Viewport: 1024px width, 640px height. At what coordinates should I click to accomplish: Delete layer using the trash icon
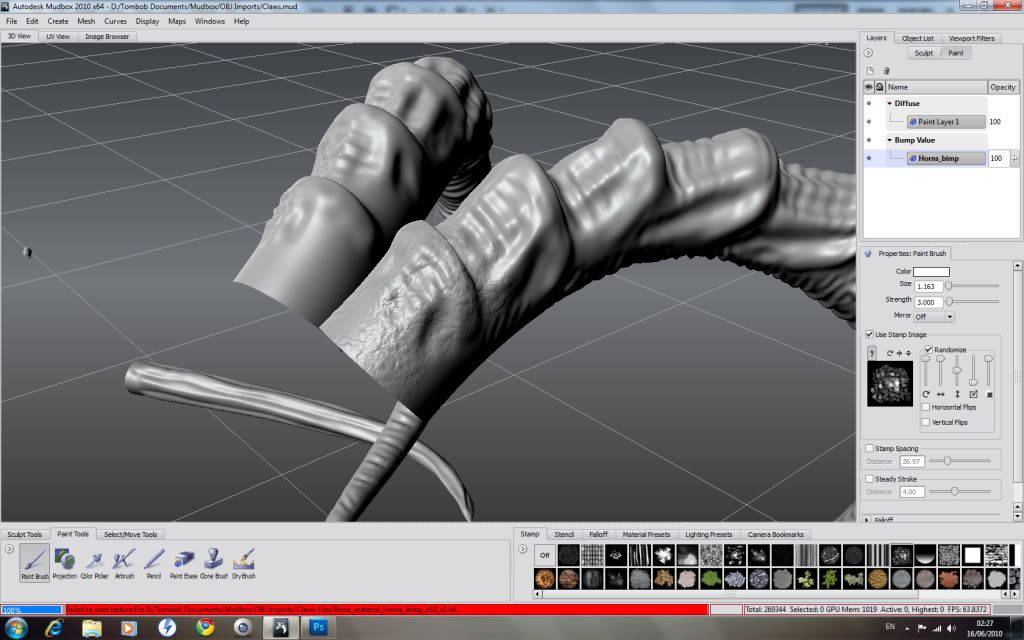[886, 70]
